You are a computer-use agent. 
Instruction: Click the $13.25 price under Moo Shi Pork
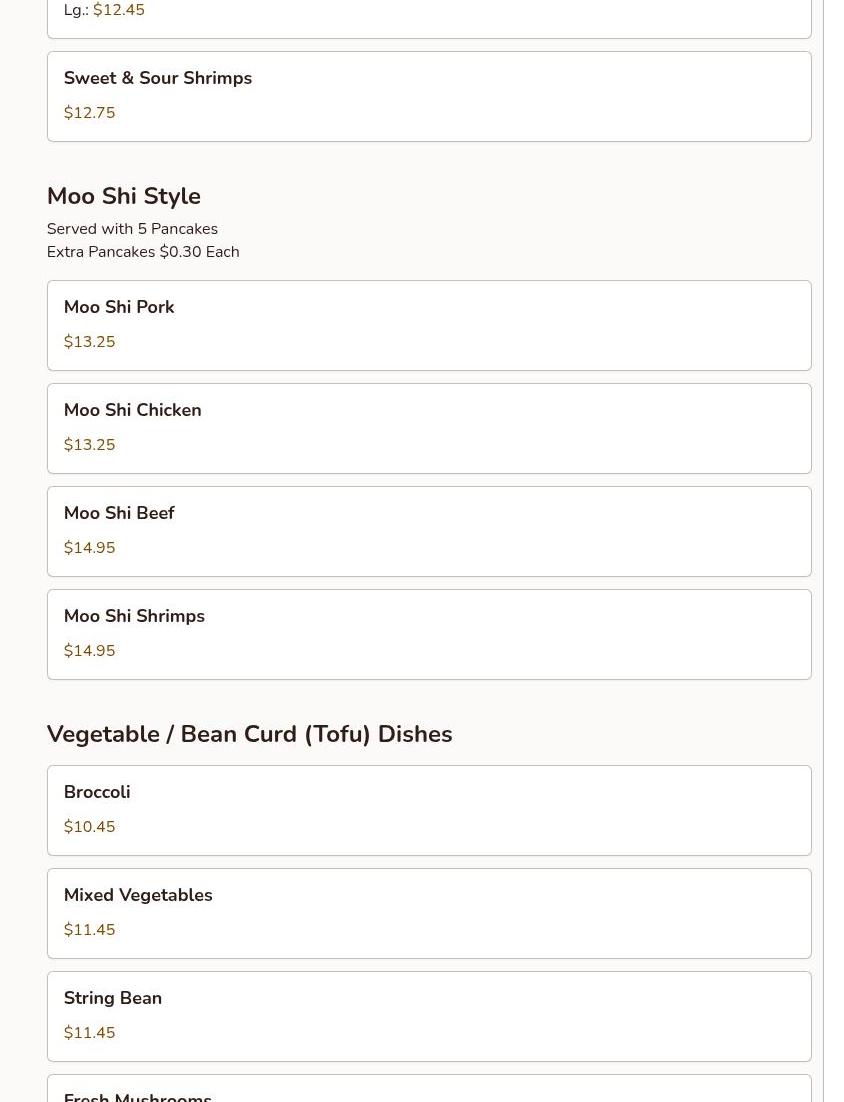(89, 342)
